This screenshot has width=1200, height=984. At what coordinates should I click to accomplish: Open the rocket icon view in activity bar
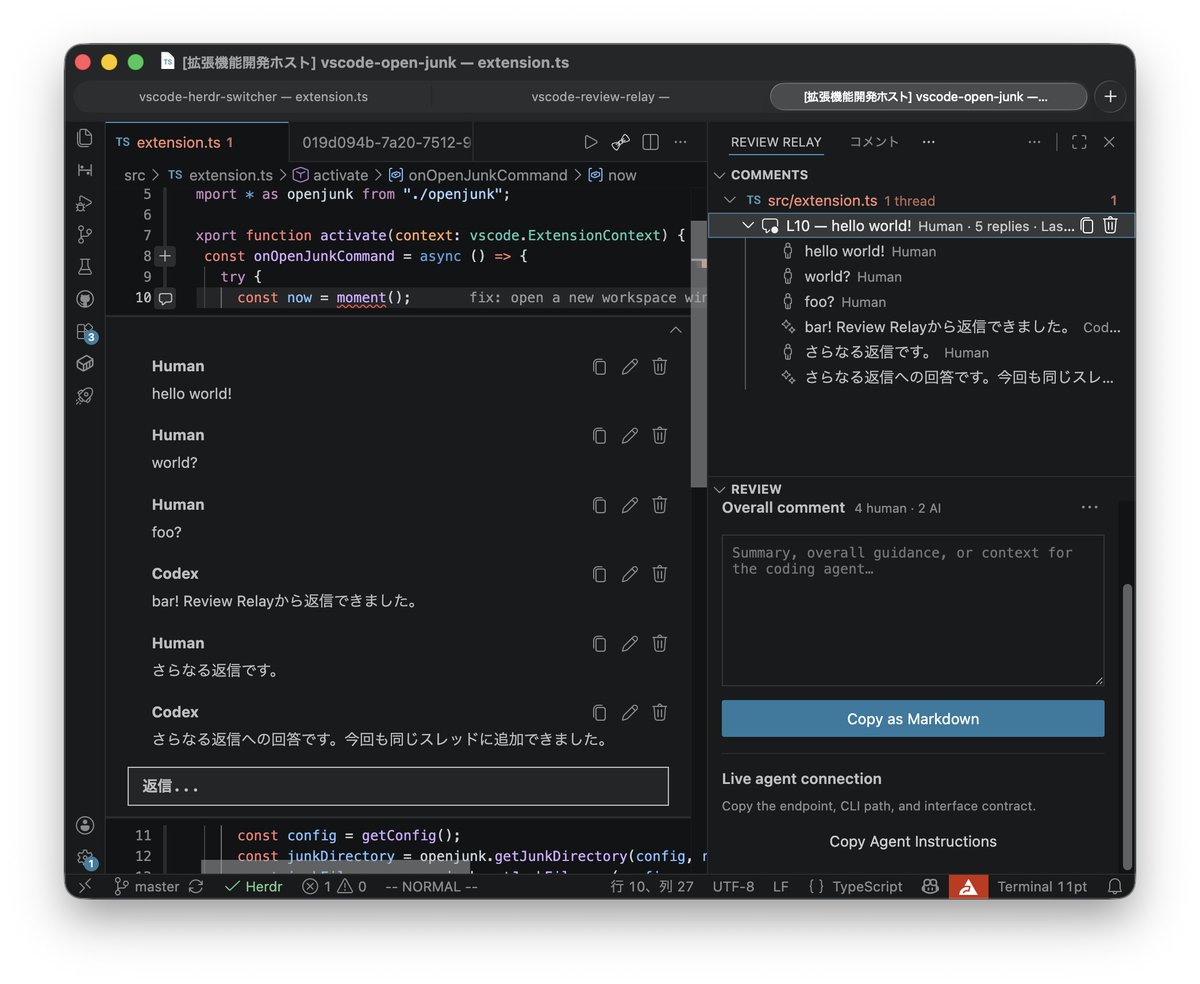[85, 396]
